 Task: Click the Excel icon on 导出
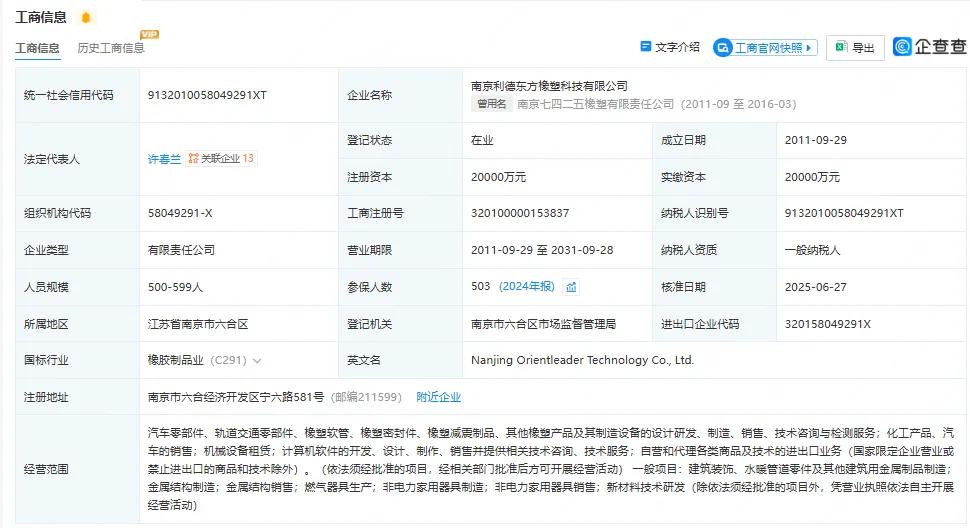tap(841, 47)
